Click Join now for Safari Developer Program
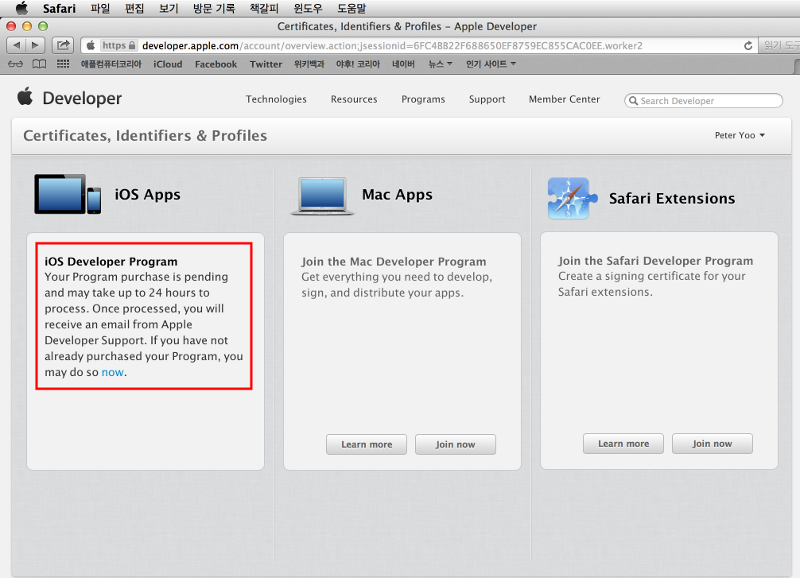 [x=712, y=443]
